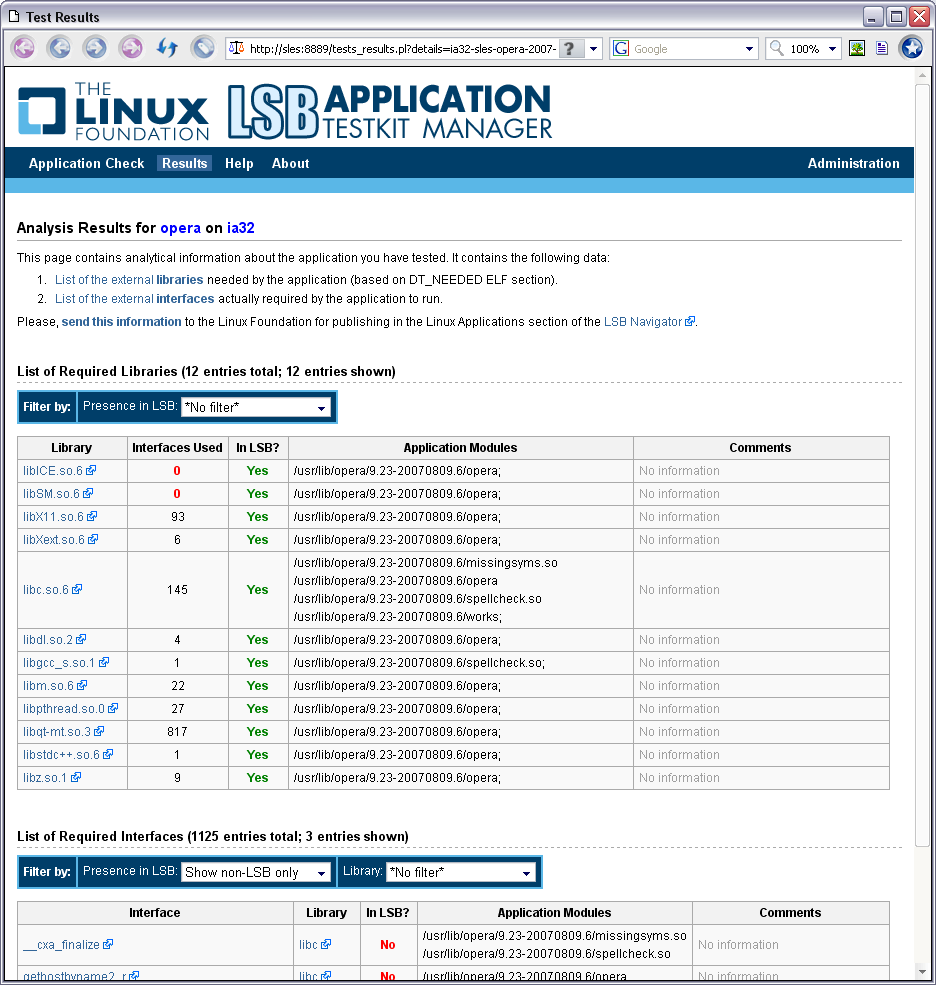This screenshot has width=936, height=985.
Task: Open the address bar history dropdown arrow
Action: (593, 48)
